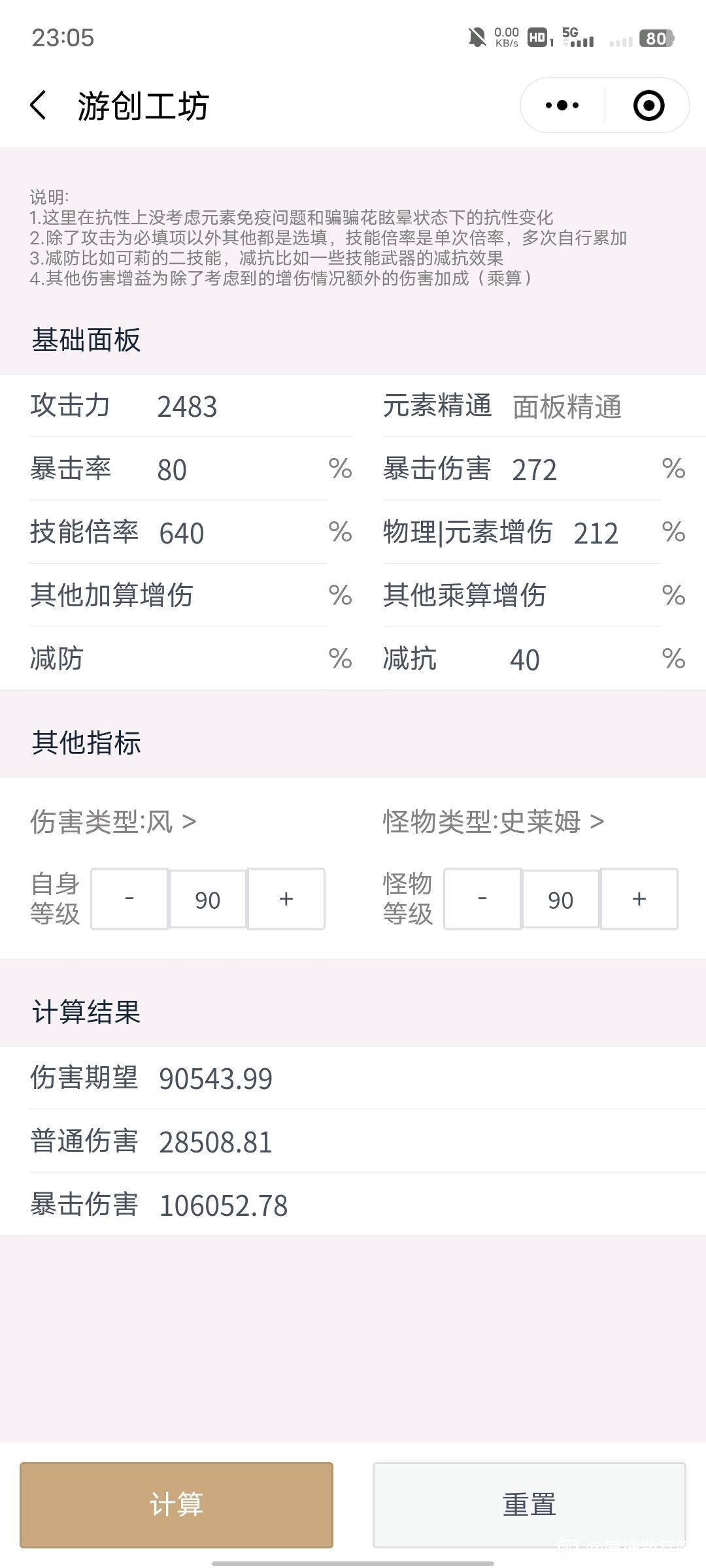Open the damage type 风 selector
Image resolution: width=706 pixels, height=1568 pixels.
113,821
